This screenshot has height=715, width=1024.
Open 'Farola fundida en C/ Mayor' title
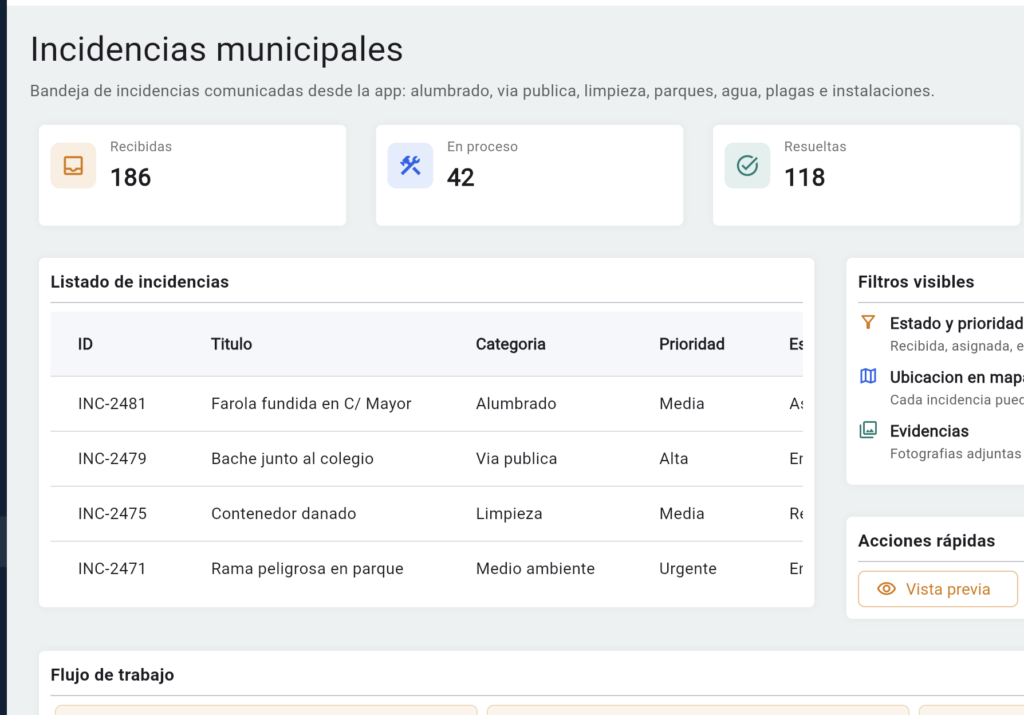(311, 404)
